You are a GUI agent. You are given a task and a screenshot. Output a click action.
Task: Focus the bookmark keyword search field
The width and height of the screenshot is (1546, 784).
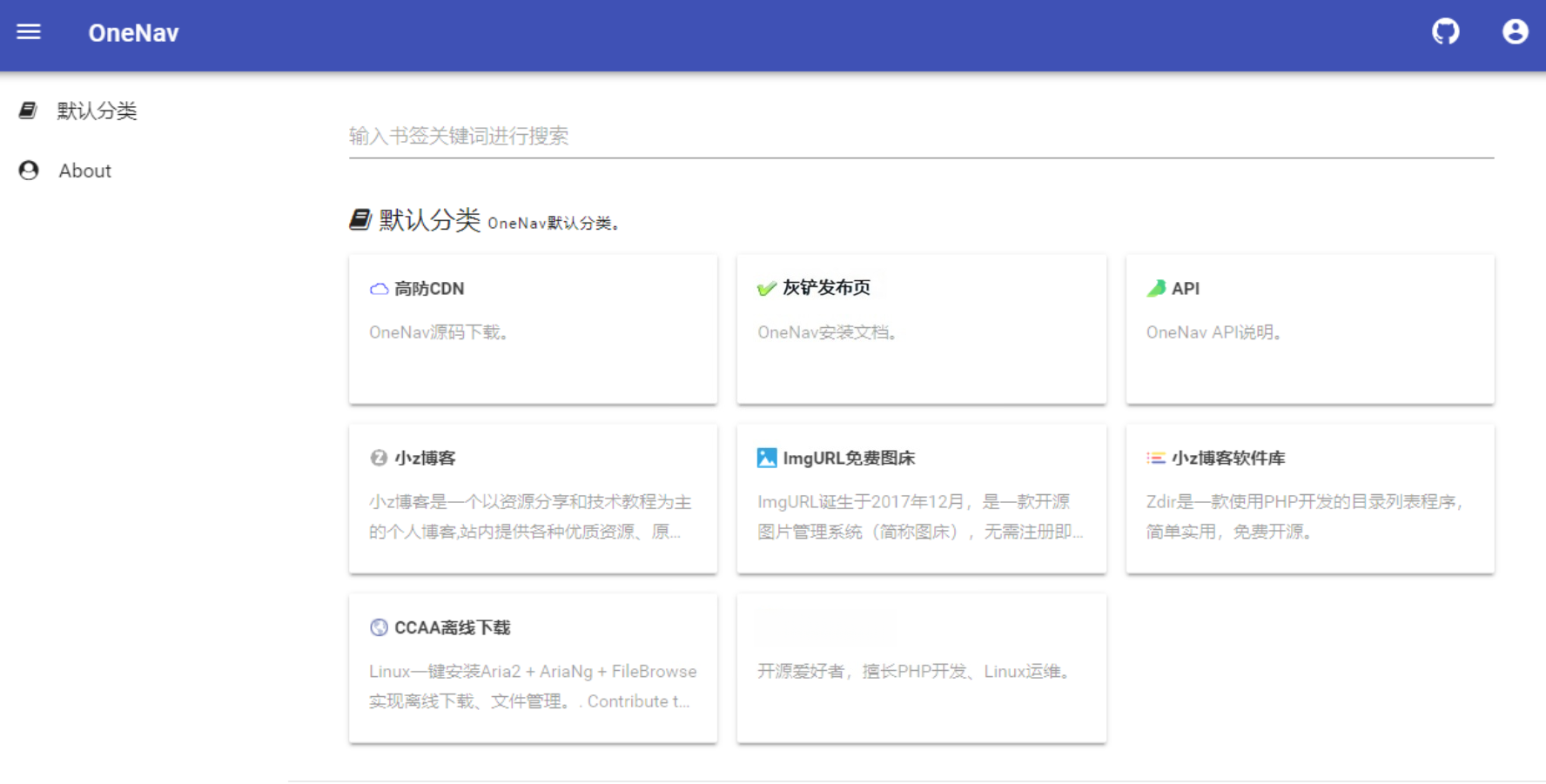921,137
